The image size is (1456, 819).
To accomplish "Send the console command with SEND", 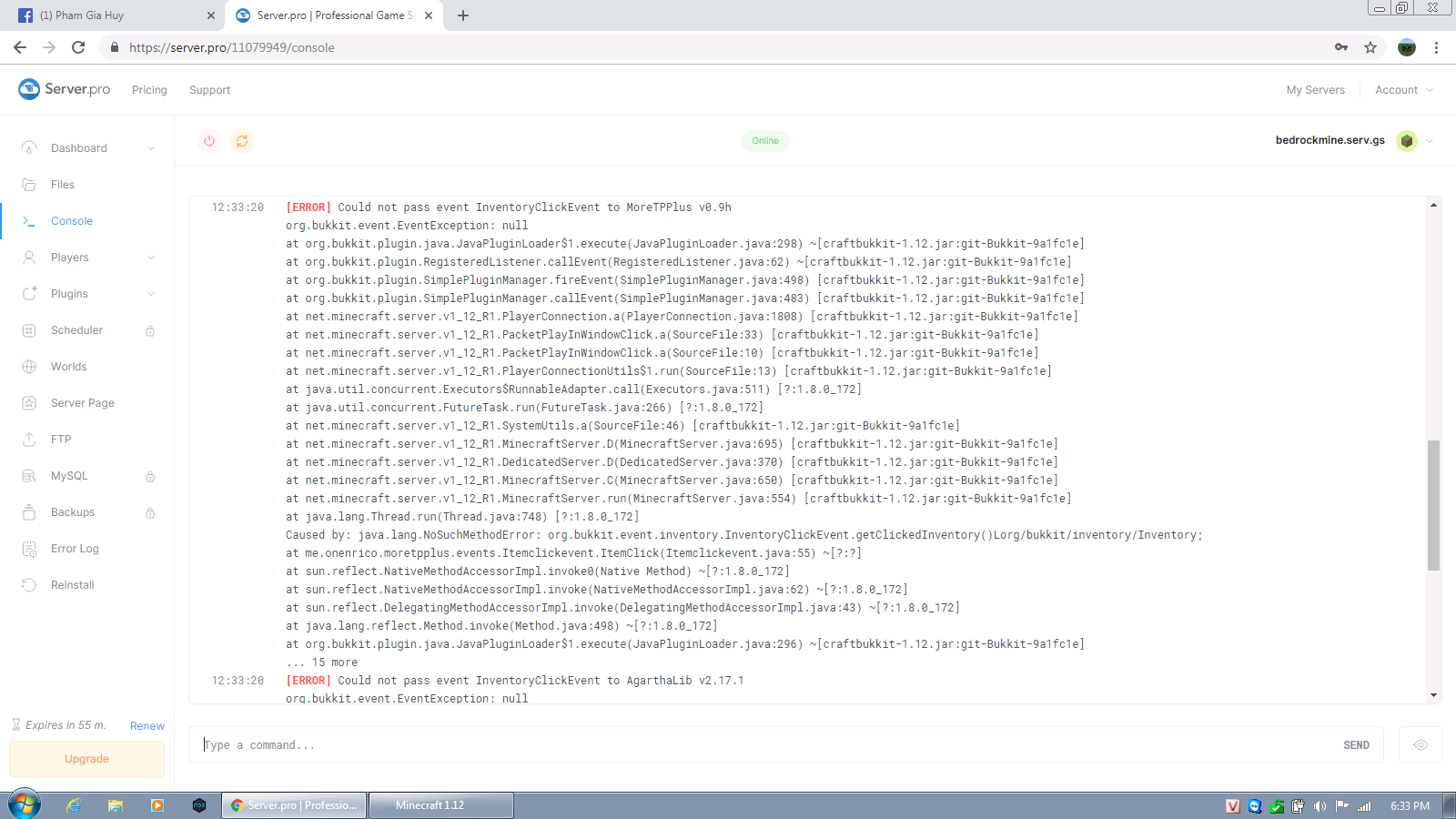I will coord(1356,745).
